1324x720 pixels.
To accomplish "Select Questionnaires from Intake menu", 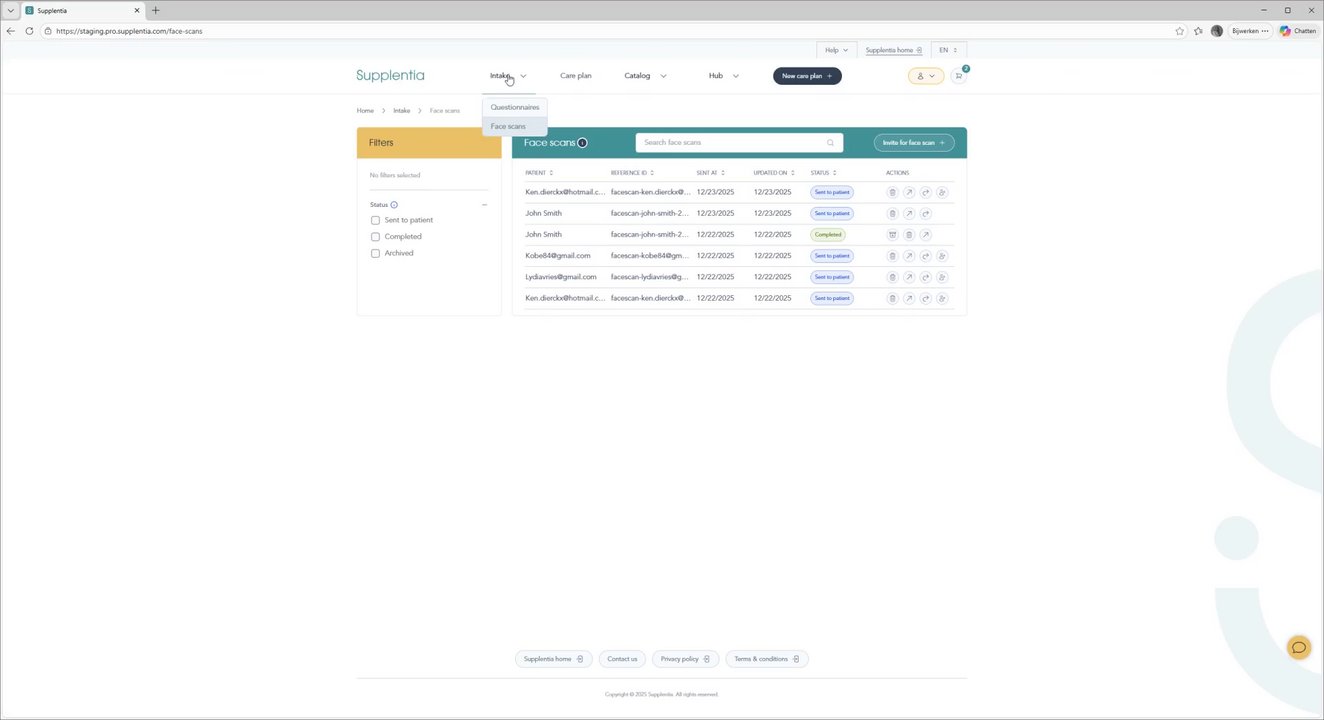I will [x=515, y=107].
